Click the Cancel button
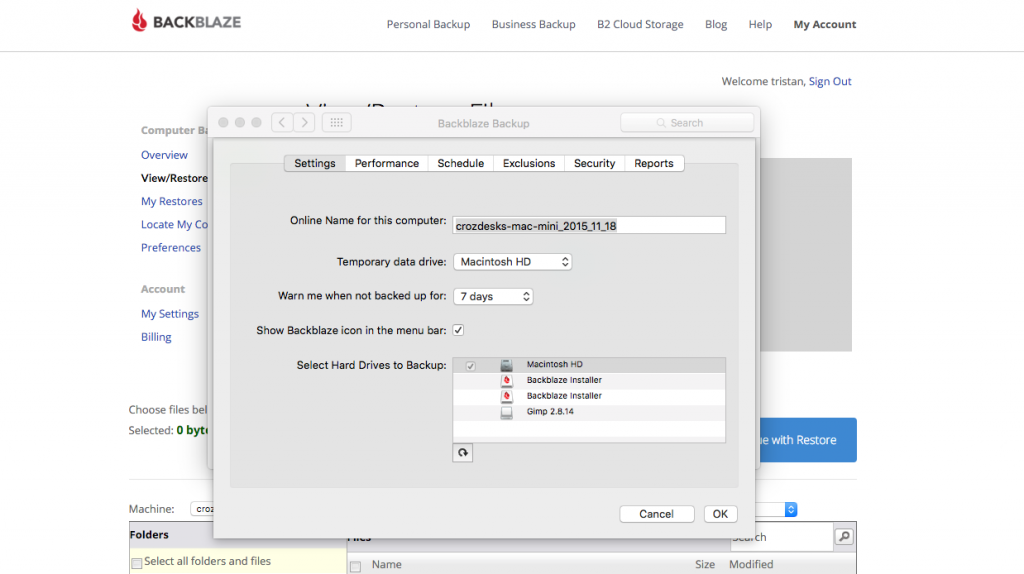The height and width of the screenshot is (574, 1024). (656, 514)
